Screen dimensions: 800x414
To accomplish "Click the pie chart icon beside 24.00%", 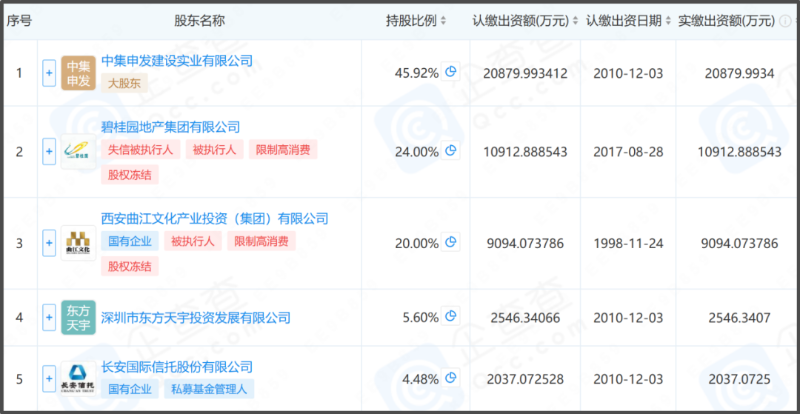I will tap(451, 151).
